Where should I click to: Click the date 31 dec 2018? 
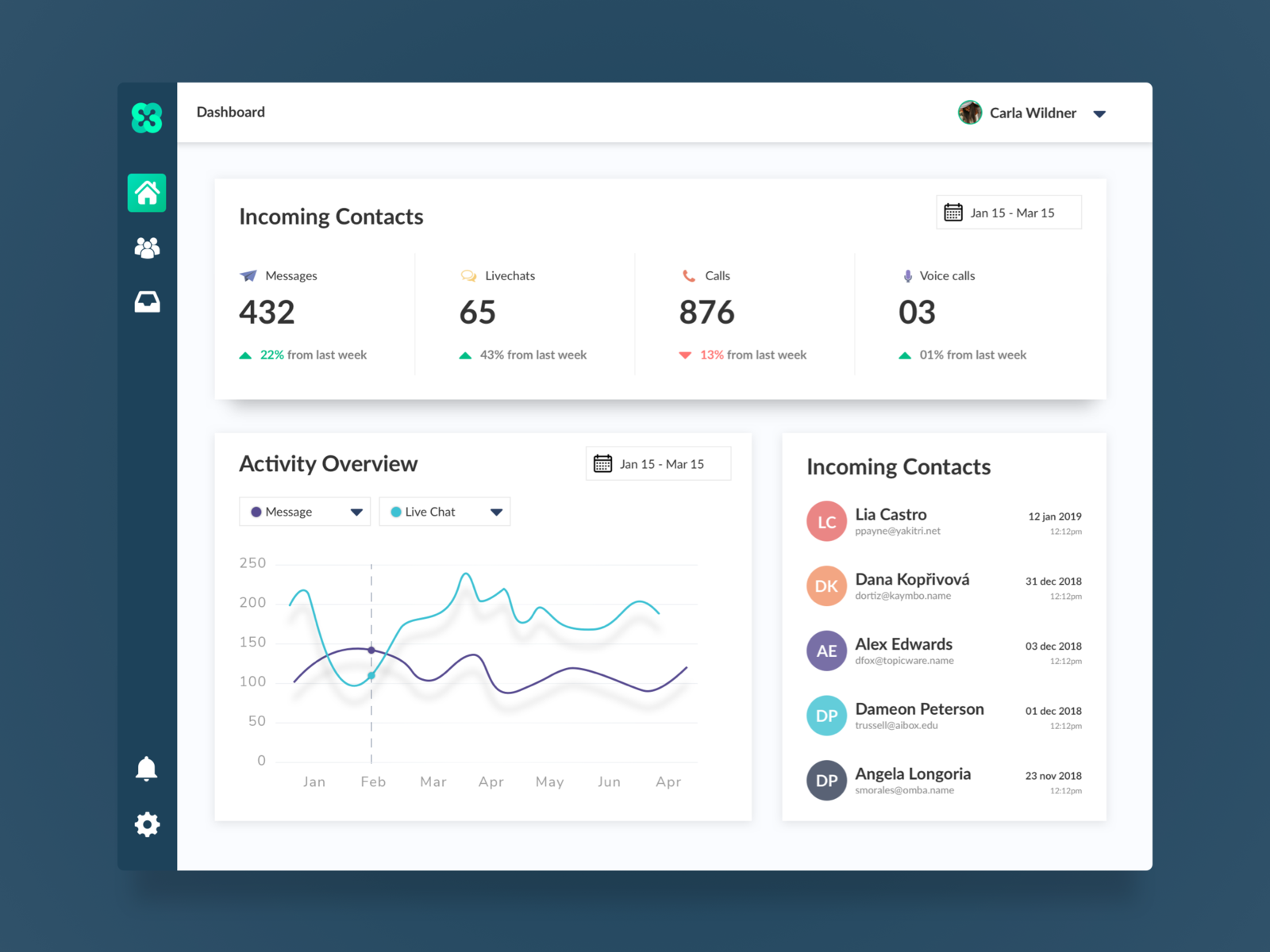[1053, 582]
